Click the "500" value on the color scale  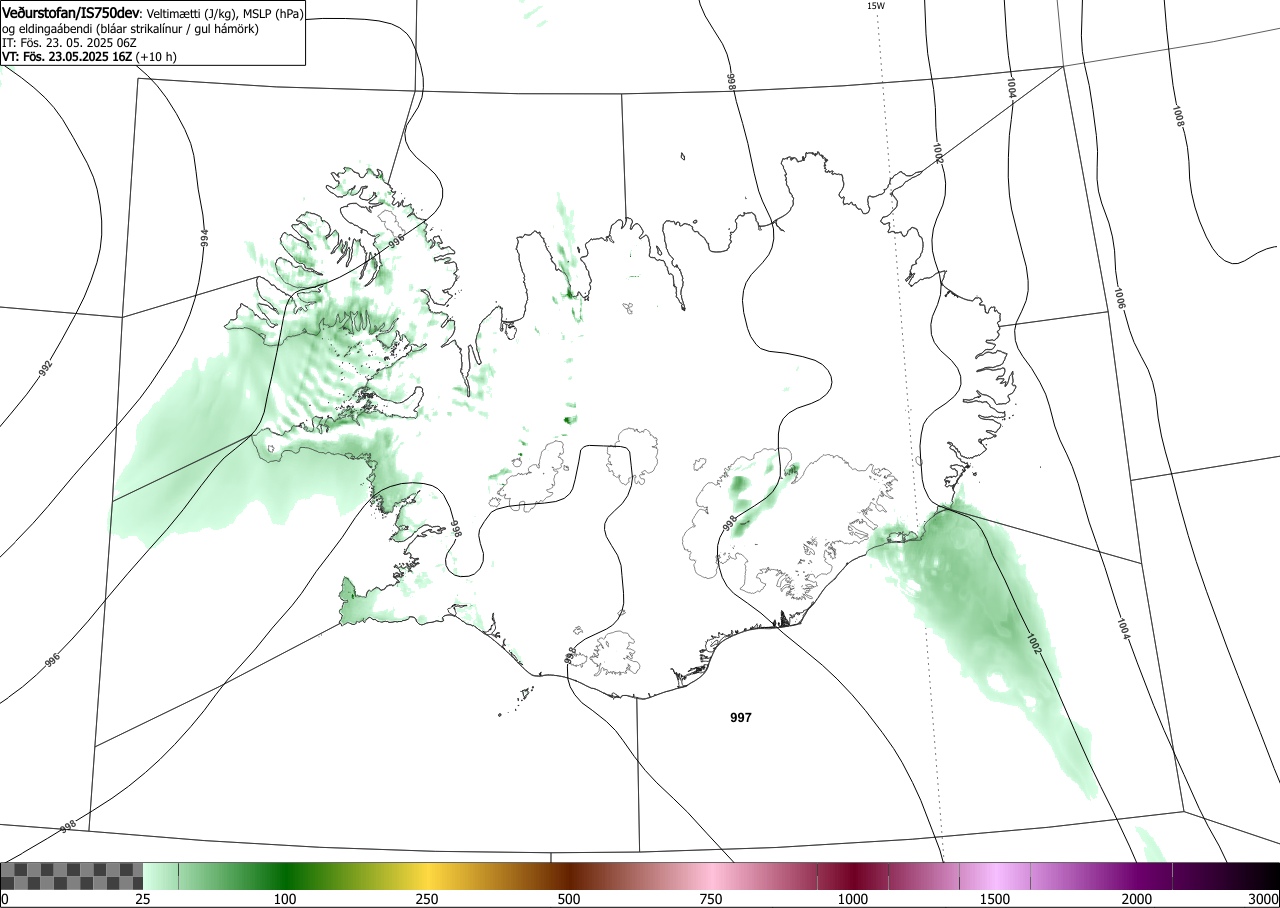coord(569,899)
